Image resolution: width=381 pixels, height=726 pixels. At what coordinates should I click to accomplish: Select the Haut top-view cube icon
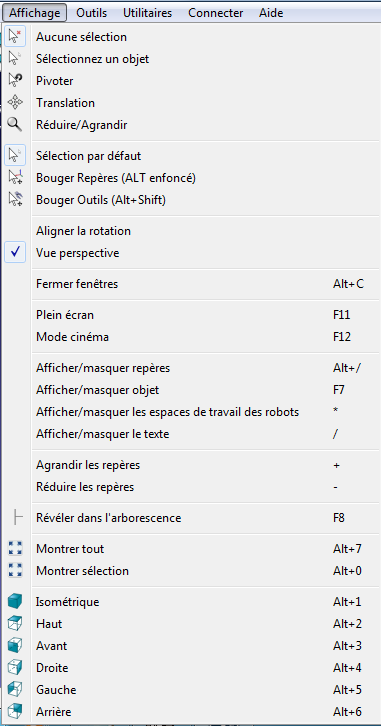15,624
